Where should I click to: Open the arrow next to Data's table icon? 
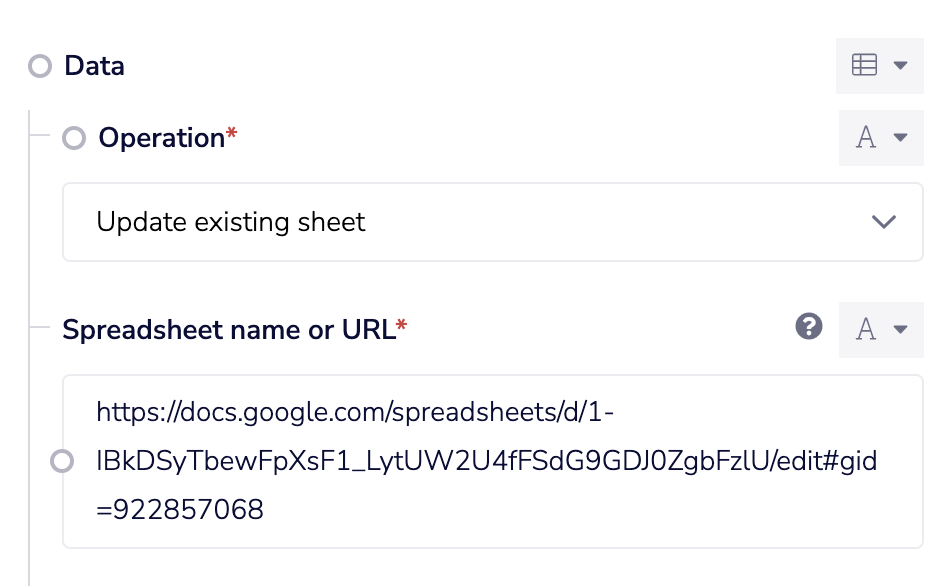click(900, 66)
